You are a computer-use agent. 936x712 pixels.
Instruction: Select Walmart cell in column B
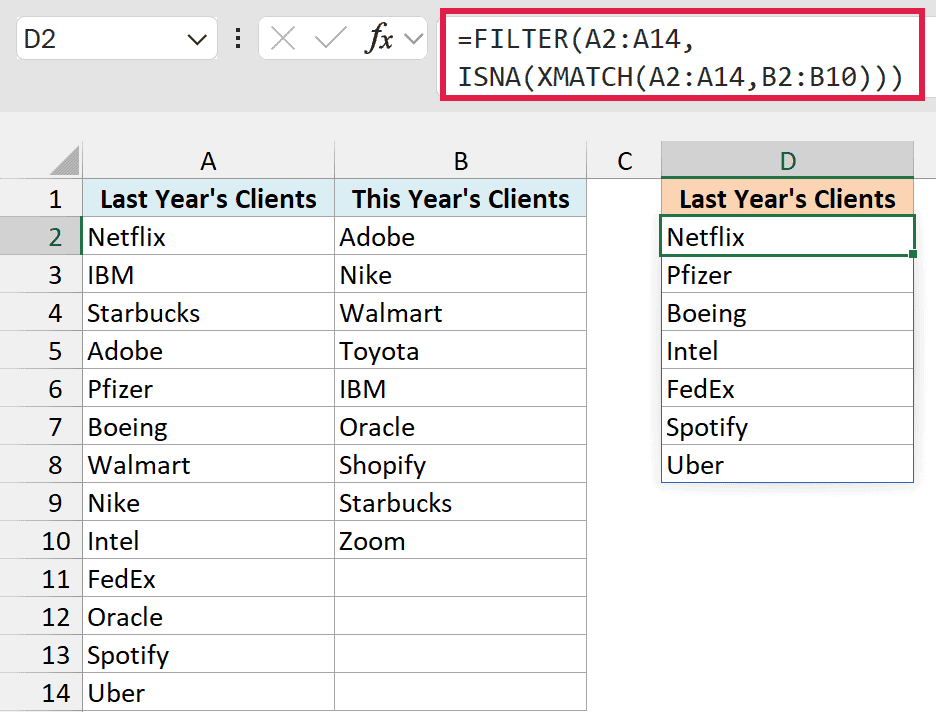[460, 312]
